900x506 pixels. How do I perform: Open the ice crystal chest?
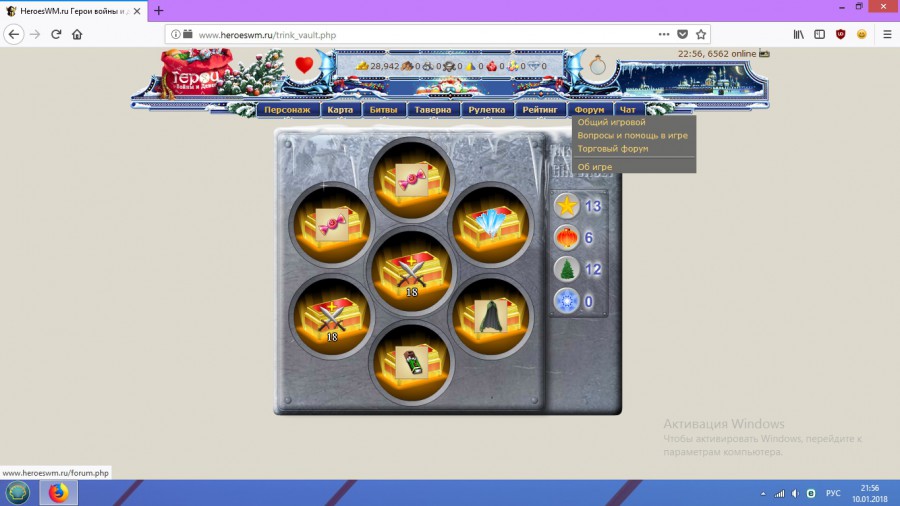tap(491, 225)
